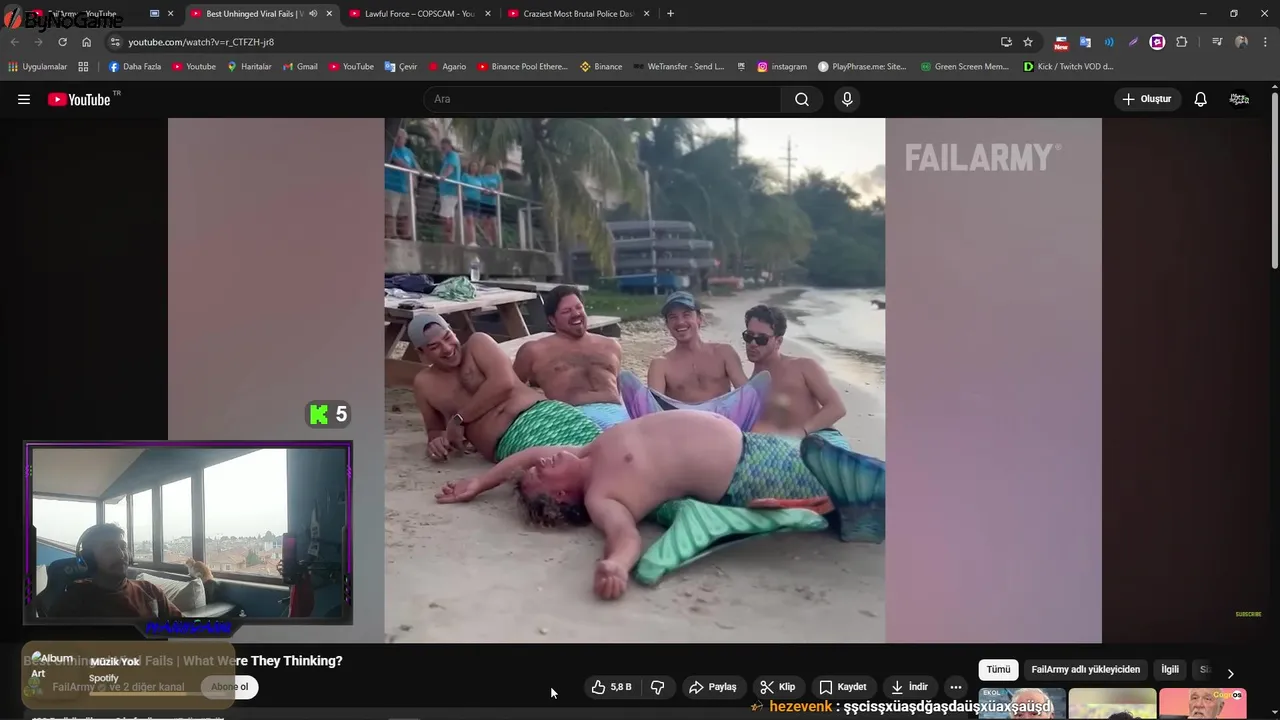Select the Tümü filter chip
Screen dimensions: 1280x720
998,670
